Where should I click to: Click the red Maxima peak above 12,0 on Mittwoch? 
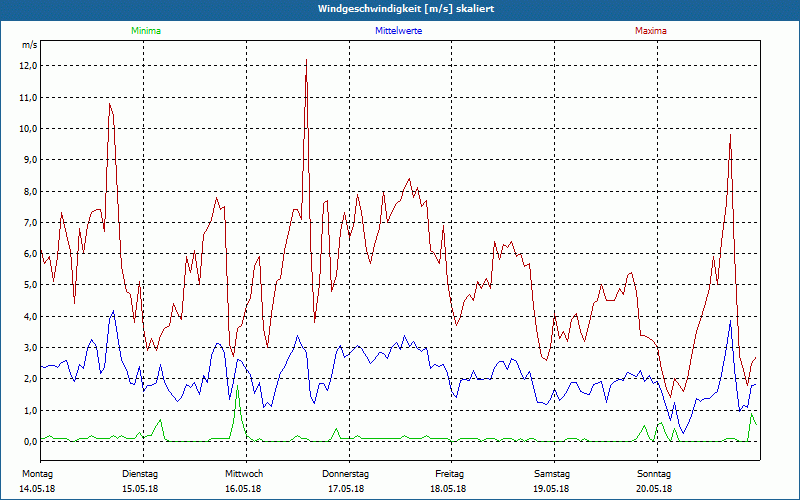[x=306, y=60]
